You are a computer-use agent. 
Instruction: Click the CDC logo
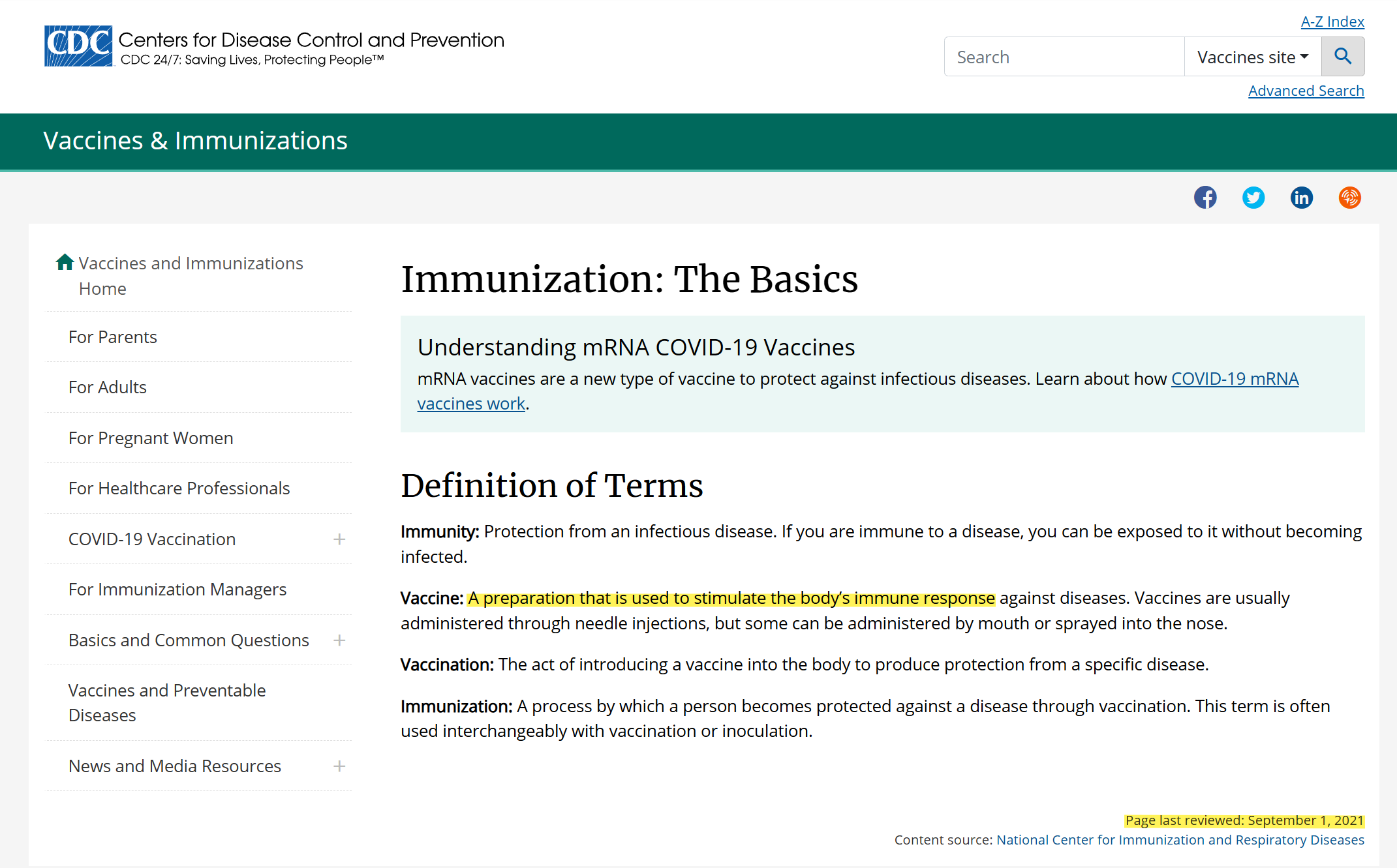pyautogui.click(x=78, y=46)
